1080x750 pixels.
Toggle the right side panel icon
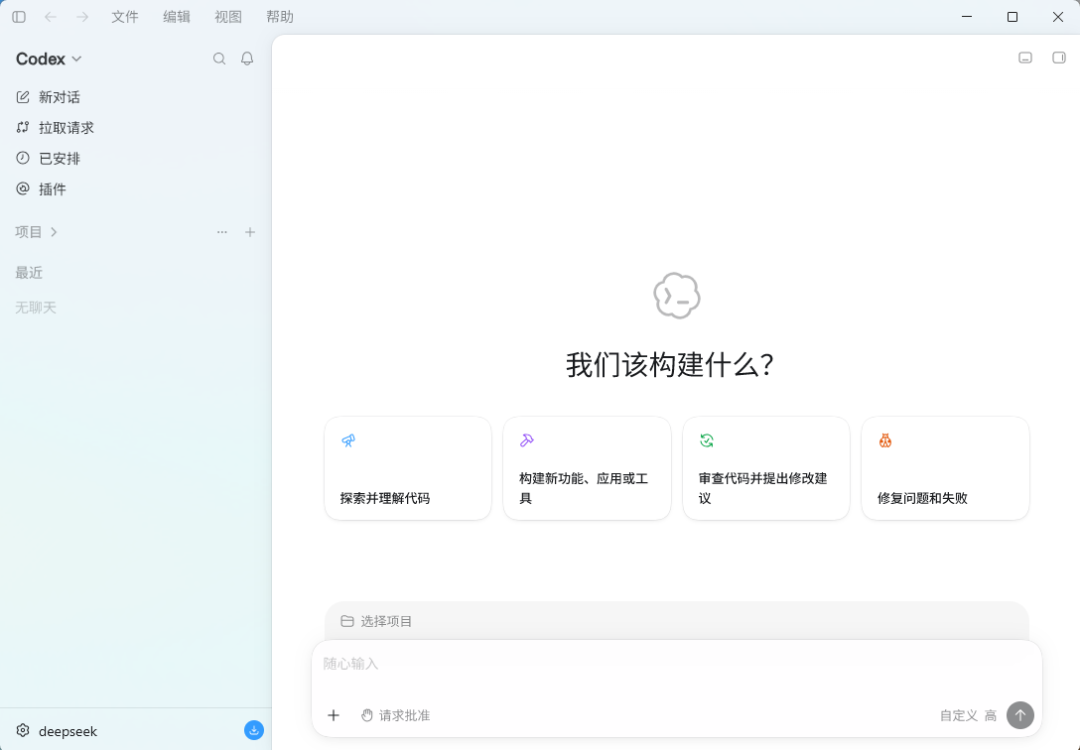pyautogui.click(x=1059, y=58)
